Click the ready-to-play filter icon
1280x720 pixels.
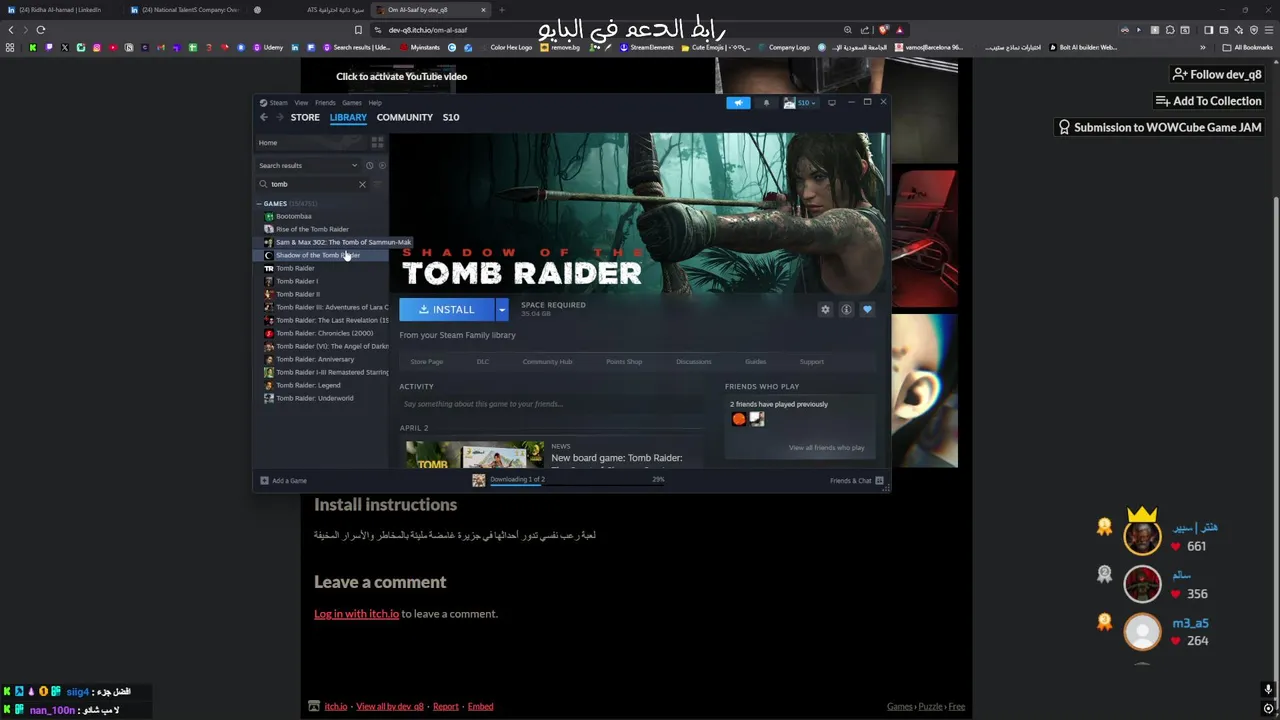[381, 165]
